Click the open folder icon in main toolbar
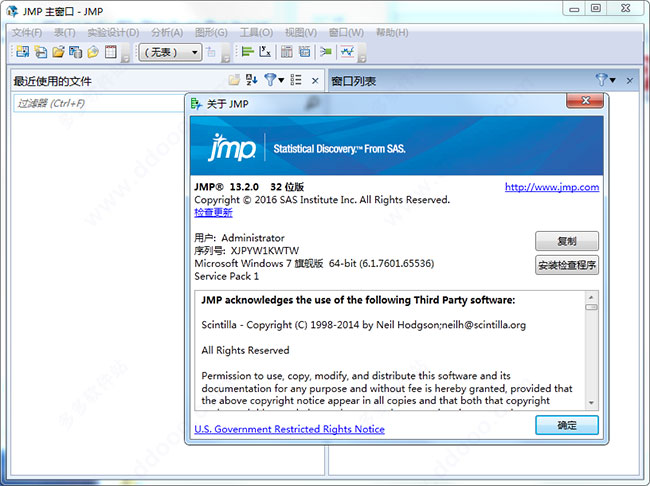The width and height of the screenshot is (650, 486). coord(58,52)
